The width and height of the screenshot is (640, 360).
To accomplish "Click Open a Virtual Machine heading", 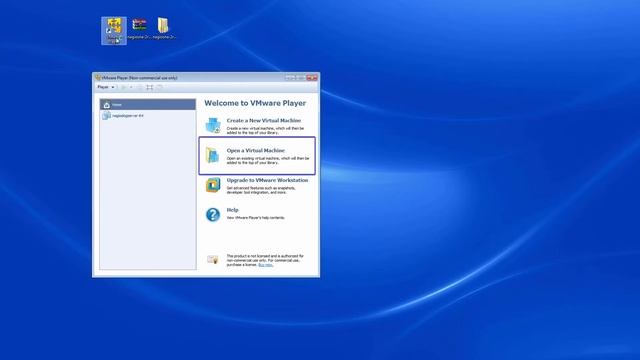I will tap(256, 150).
